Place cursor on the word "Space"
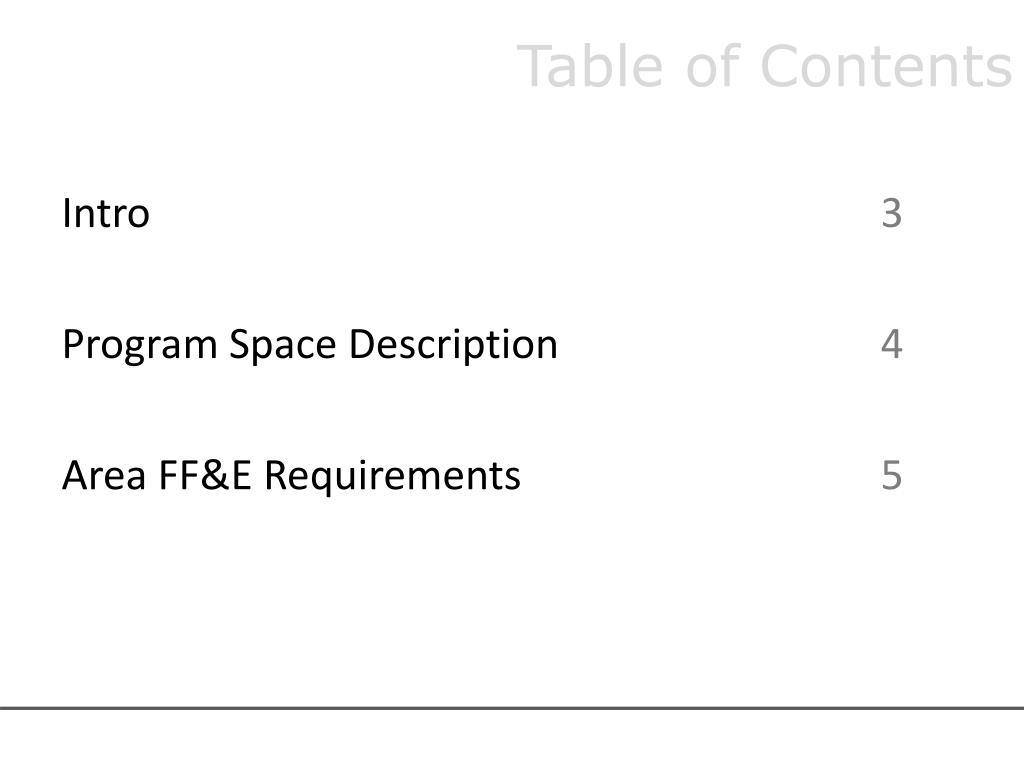This screenshot has width=1024, height=768. click(x=282, y=345)
